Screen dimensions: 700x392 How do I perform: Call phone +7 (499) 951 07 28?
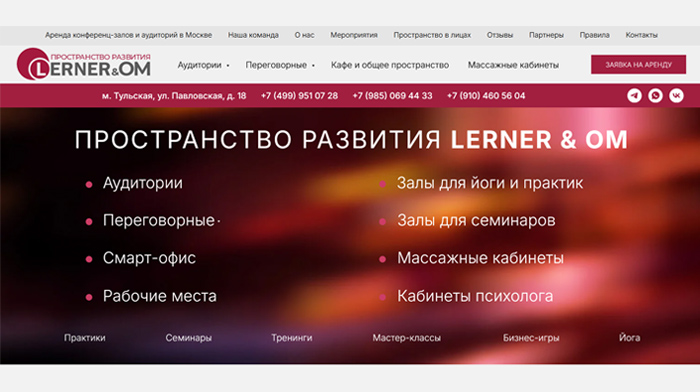(300, 96)
